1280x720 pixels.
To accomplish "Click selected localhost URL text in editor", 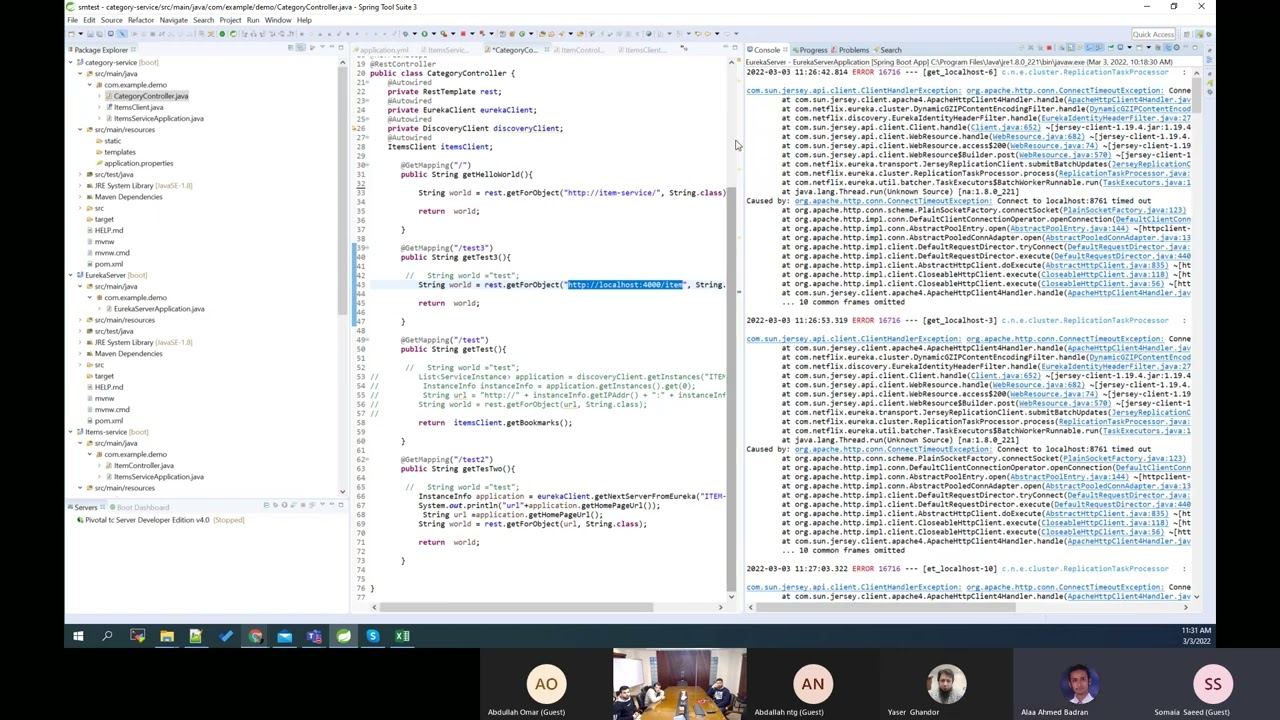I will click(626, 285).
